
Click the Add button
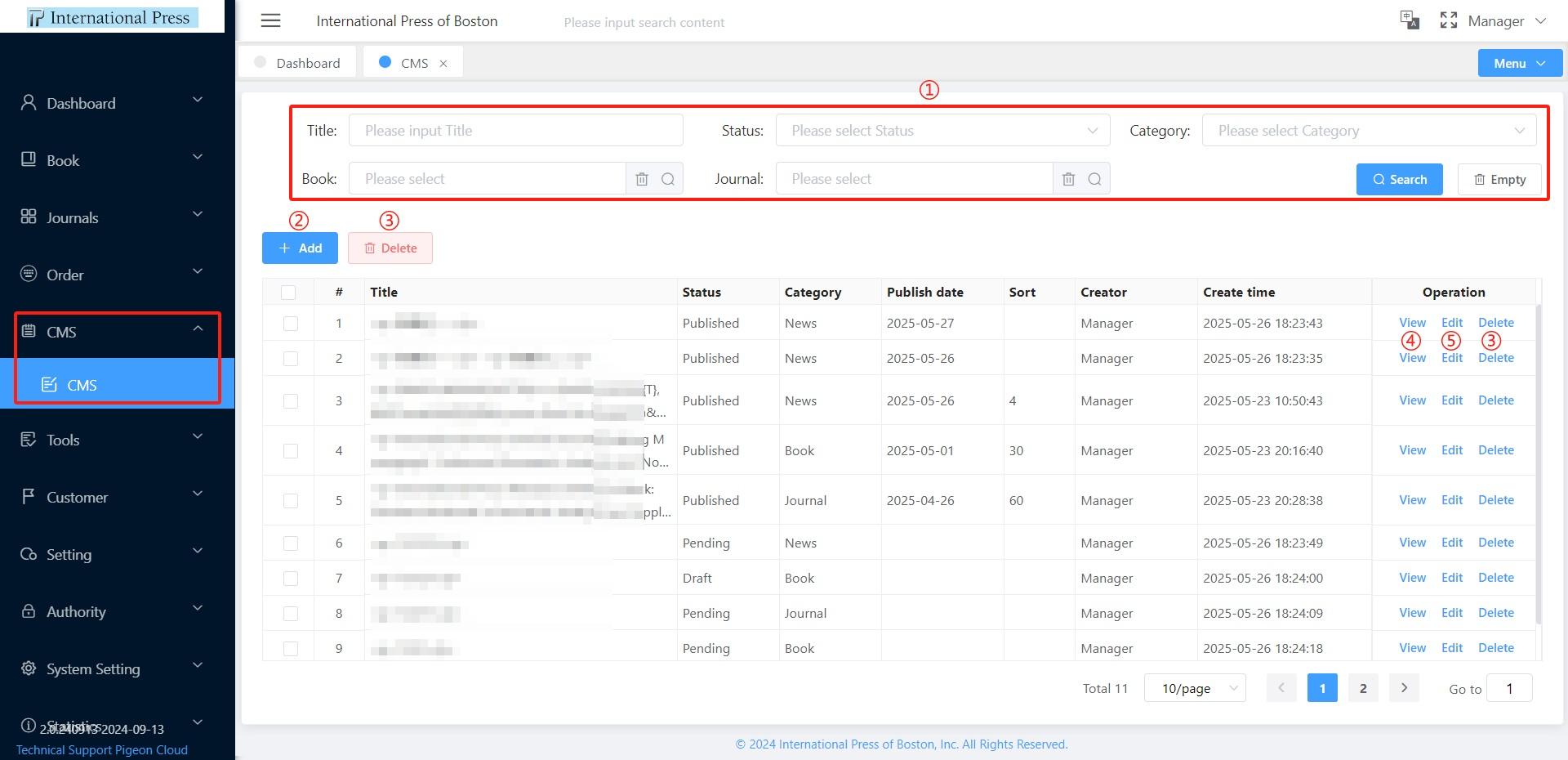coord(300,248)
